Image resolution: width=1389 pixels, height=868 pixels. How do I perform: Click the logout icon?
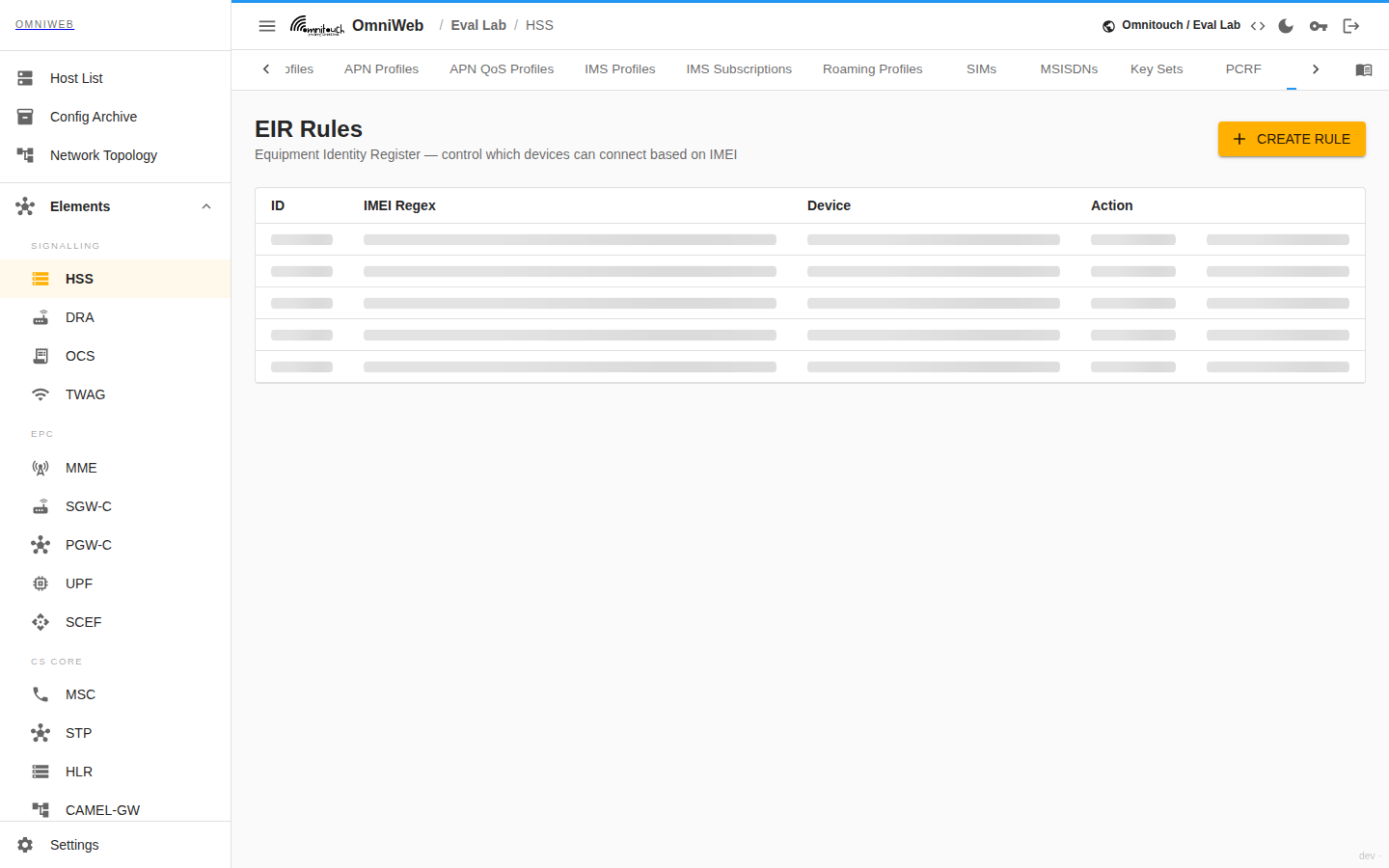(1351, 26)
